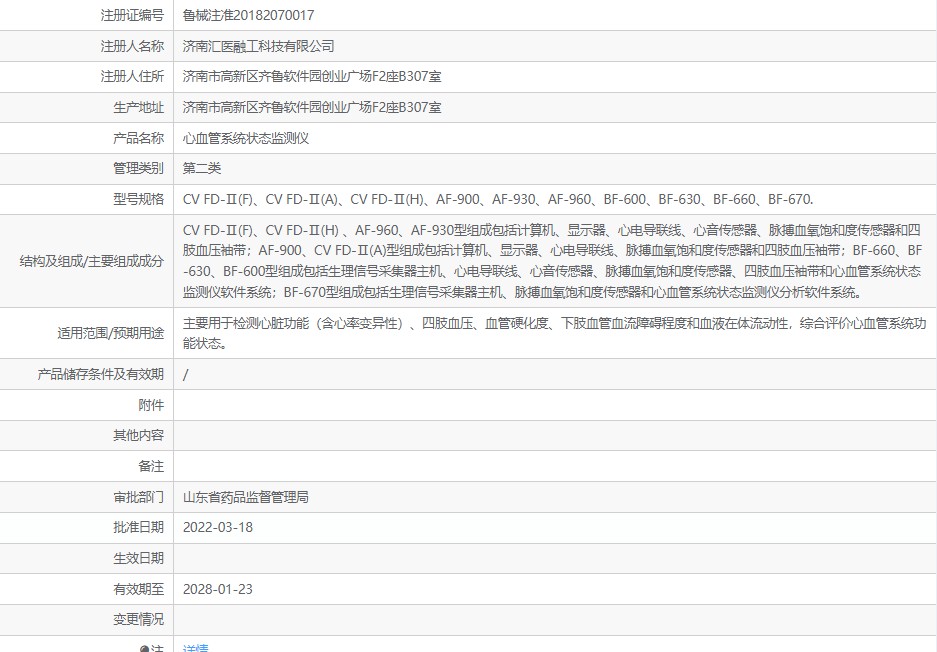
Task: Click registrant name 济南汇医融工科技有限公司
Action: point(258,46)
